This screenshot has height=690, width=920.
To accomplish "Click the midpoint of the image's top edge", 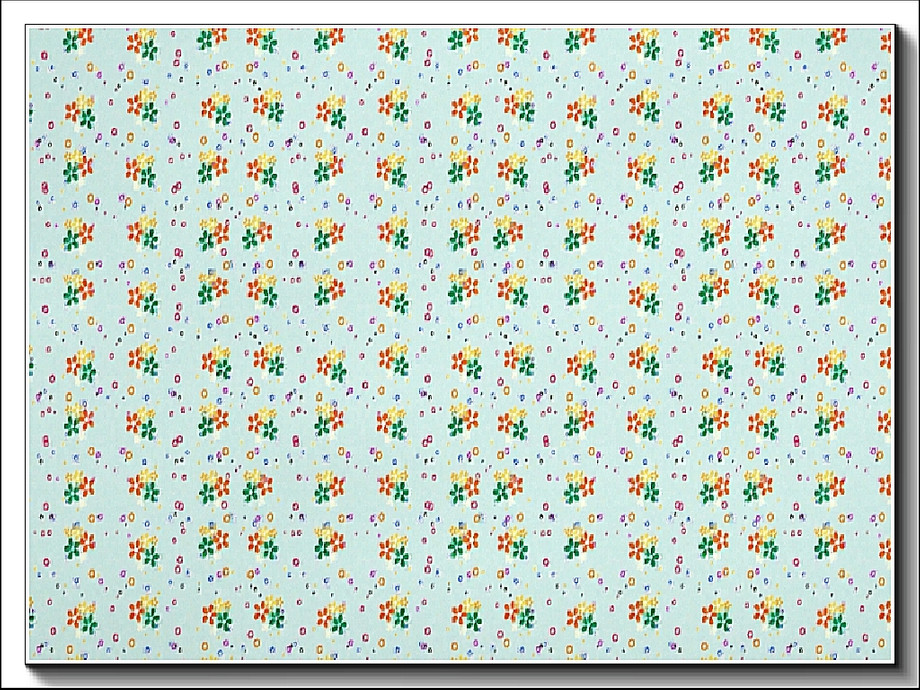I will point(459,28).
